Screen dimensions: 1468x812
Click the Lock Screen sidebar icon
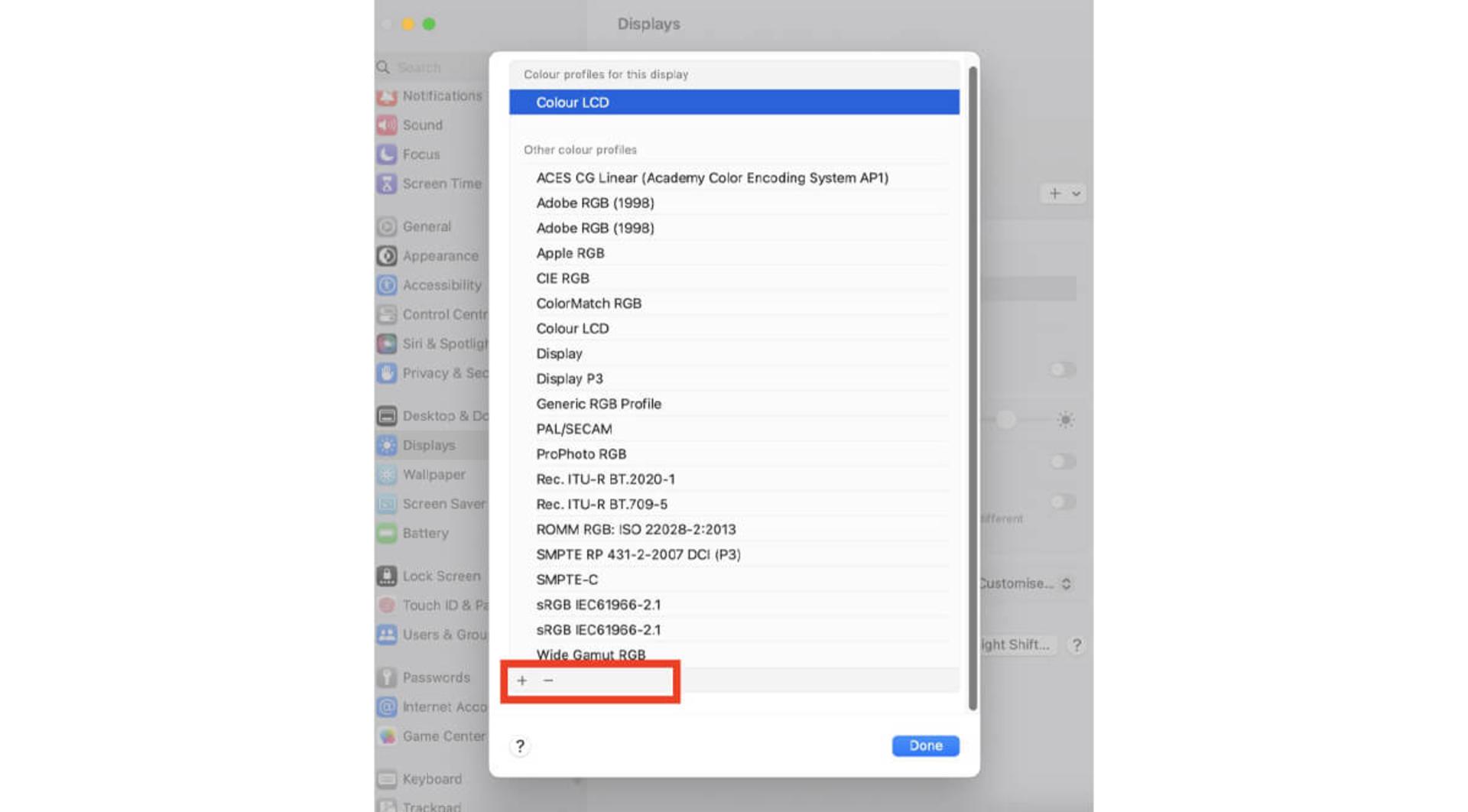(x=387, y=576)
